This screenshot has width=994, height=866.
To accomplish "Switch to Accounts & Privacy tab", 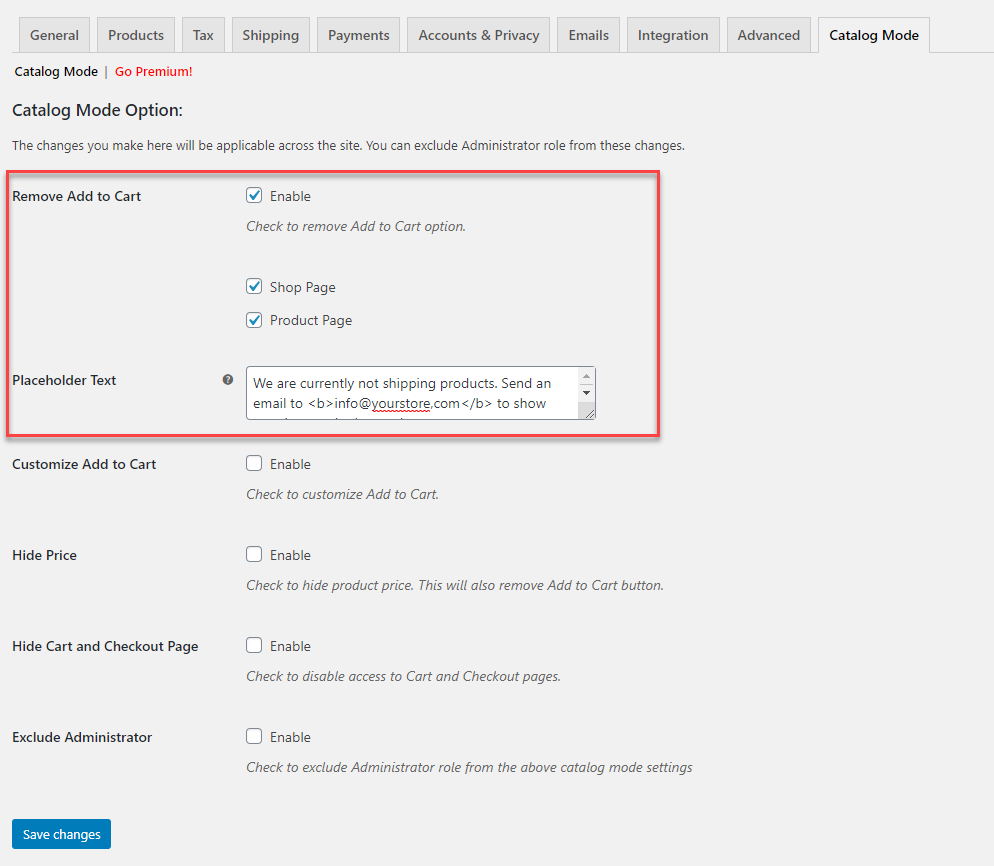I will 479,35.
